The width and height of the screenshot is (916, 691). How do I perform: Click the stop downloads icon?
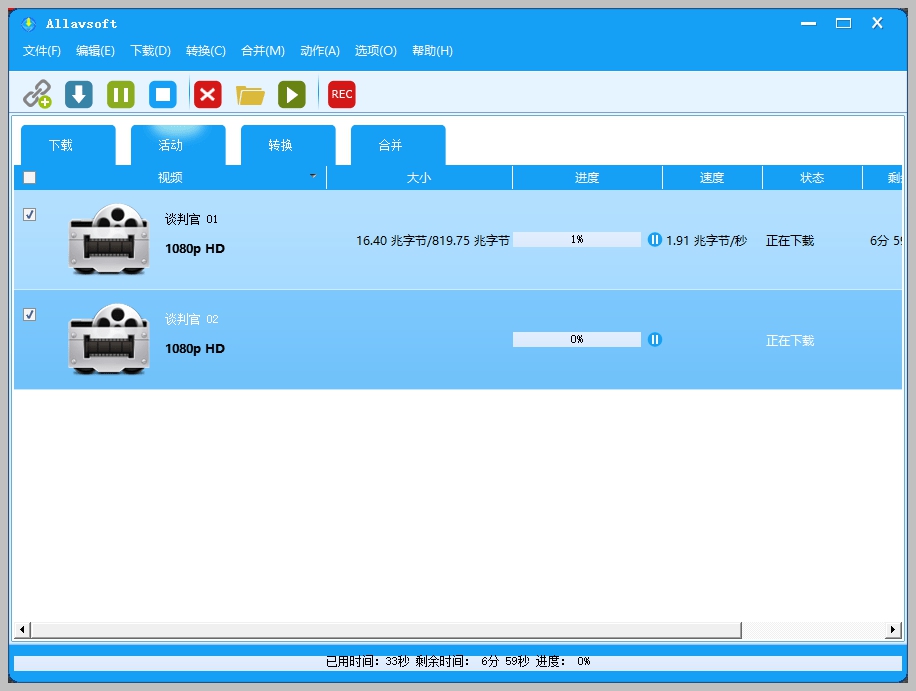(x=162, y=93)
